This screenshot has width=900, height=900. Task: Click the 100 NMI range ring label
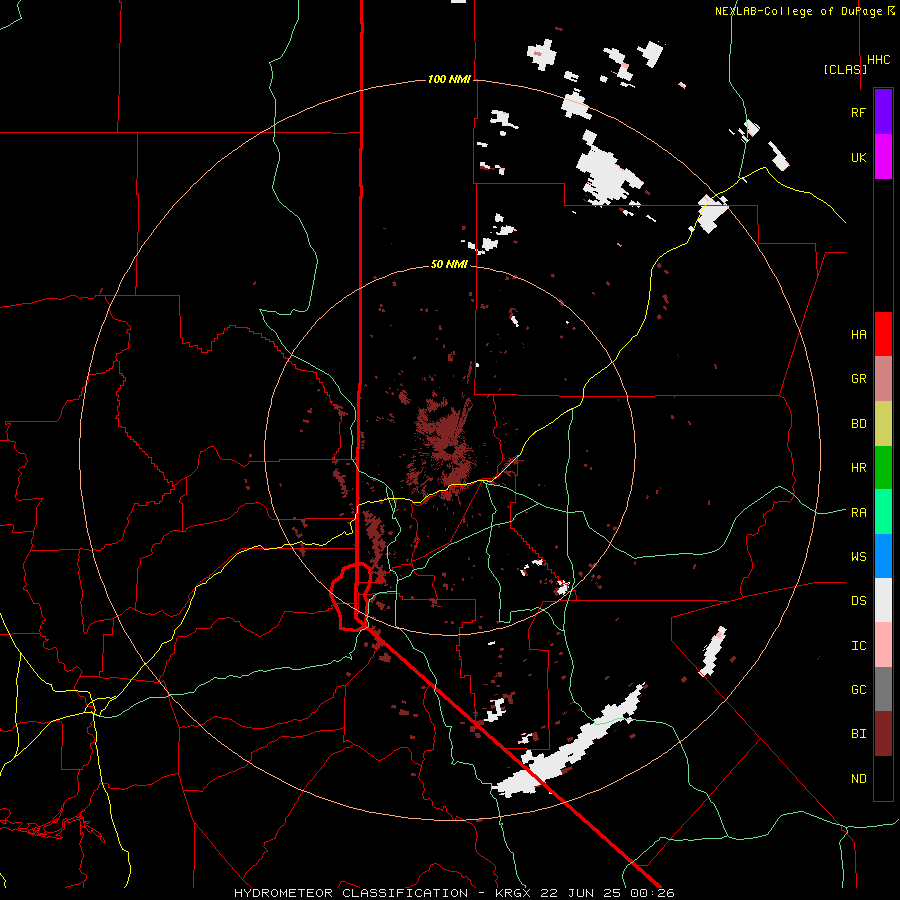tap(449, 79)
